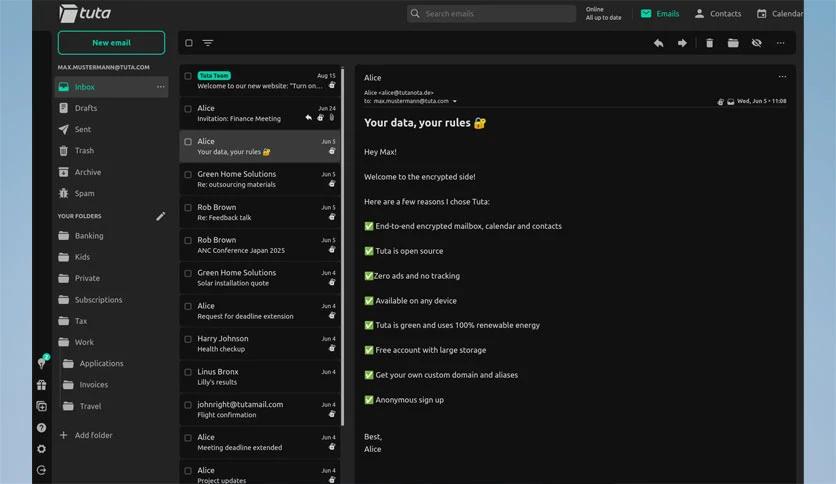836x484 pixels.
Task: Click the Tuta logo
Action: click(85, 13)
